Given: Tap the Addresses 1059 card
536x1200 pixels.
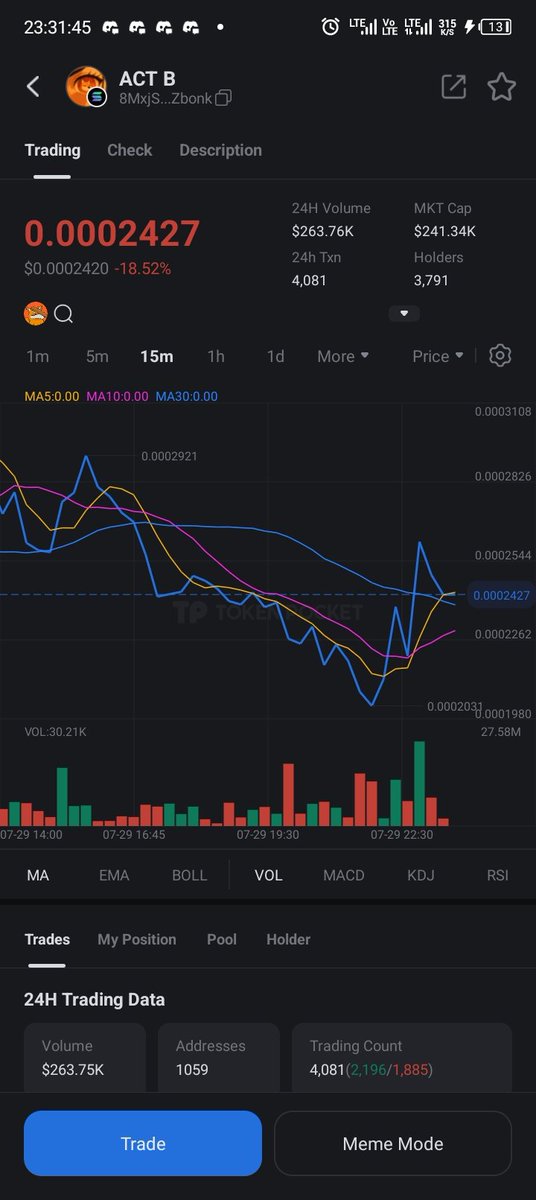Looking at the screenshot, I should [219, 1058].
